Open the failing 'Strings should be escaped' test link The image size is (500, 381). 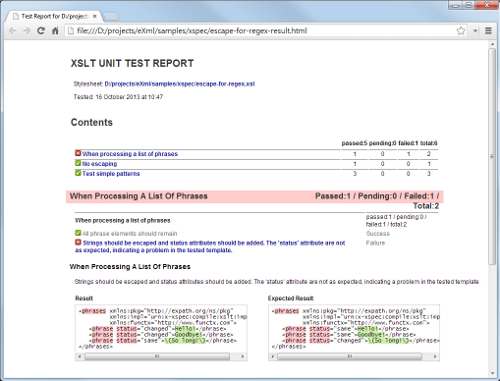click(210, 246)
